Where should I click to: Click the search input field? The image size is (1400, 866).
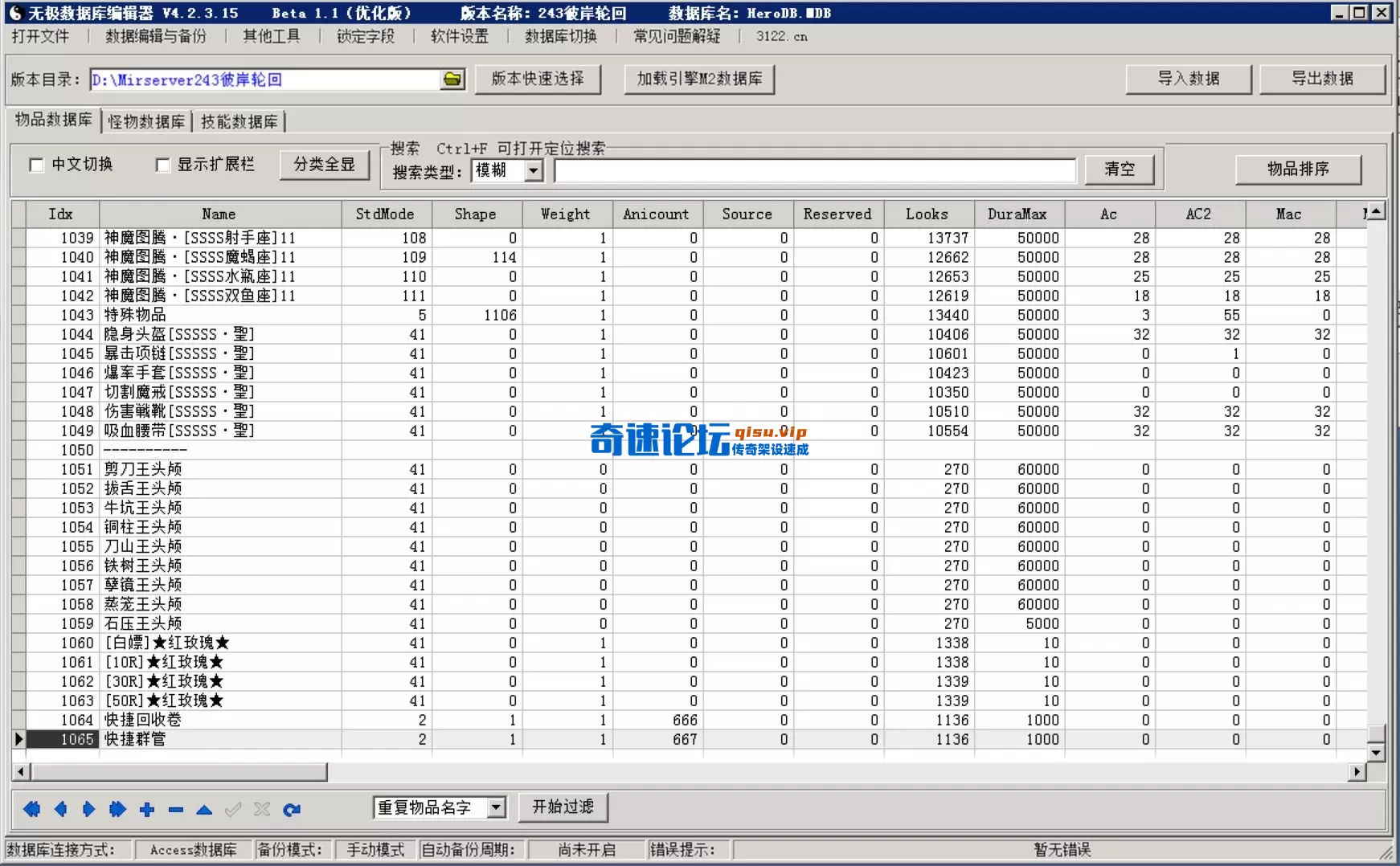tap(816, 170)
